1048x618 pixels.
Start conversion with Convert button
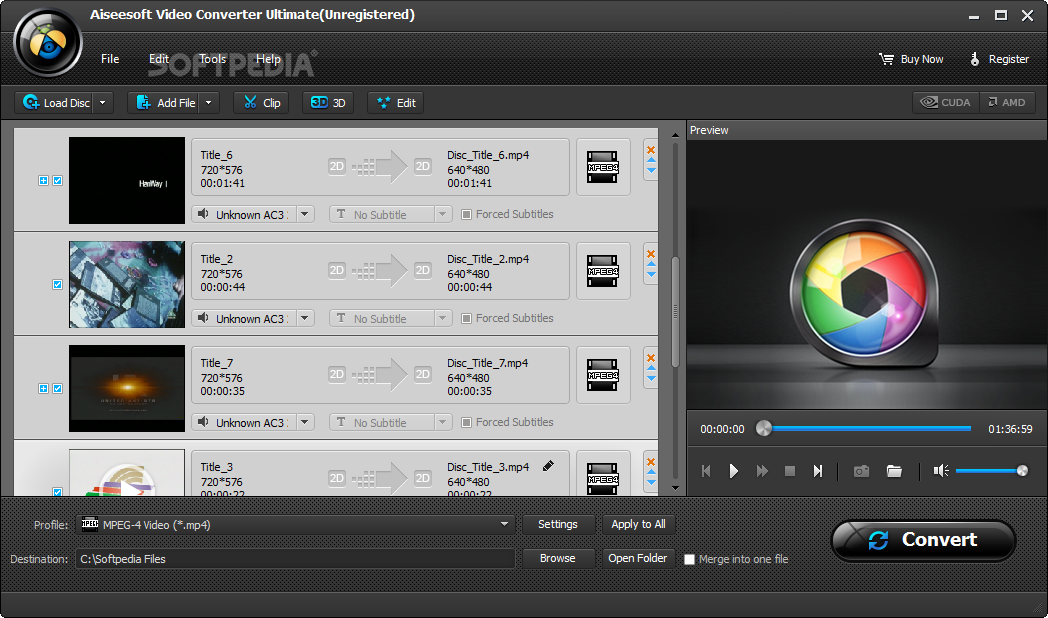click(x=923, y=540)
